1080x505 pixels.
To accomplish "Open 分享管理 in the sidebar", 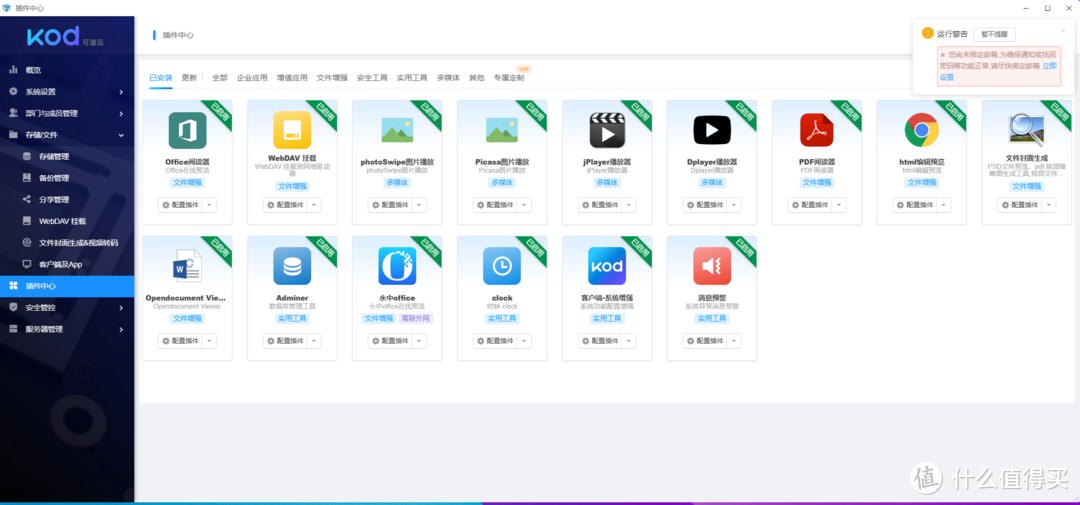I will [x=68, y=200].
